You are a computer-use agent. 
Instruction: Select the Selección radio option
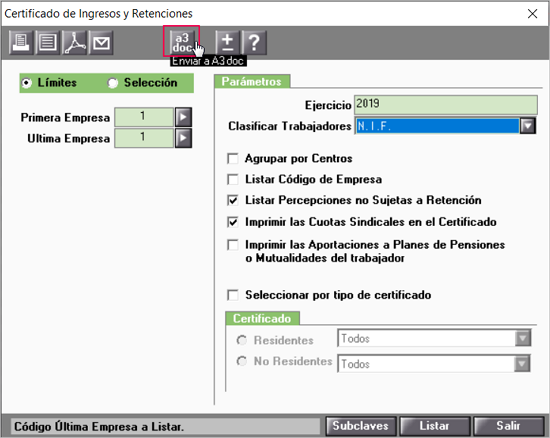(x=112, y=83)
